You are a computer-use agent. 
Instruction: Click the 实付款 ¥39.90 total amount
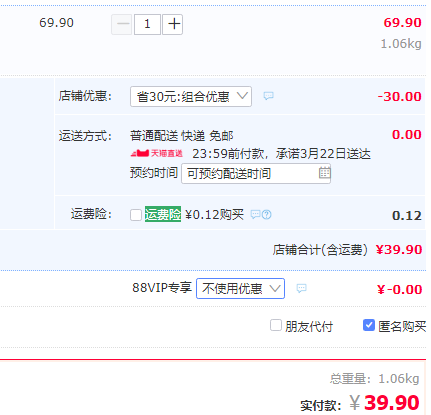pos(384,403)
